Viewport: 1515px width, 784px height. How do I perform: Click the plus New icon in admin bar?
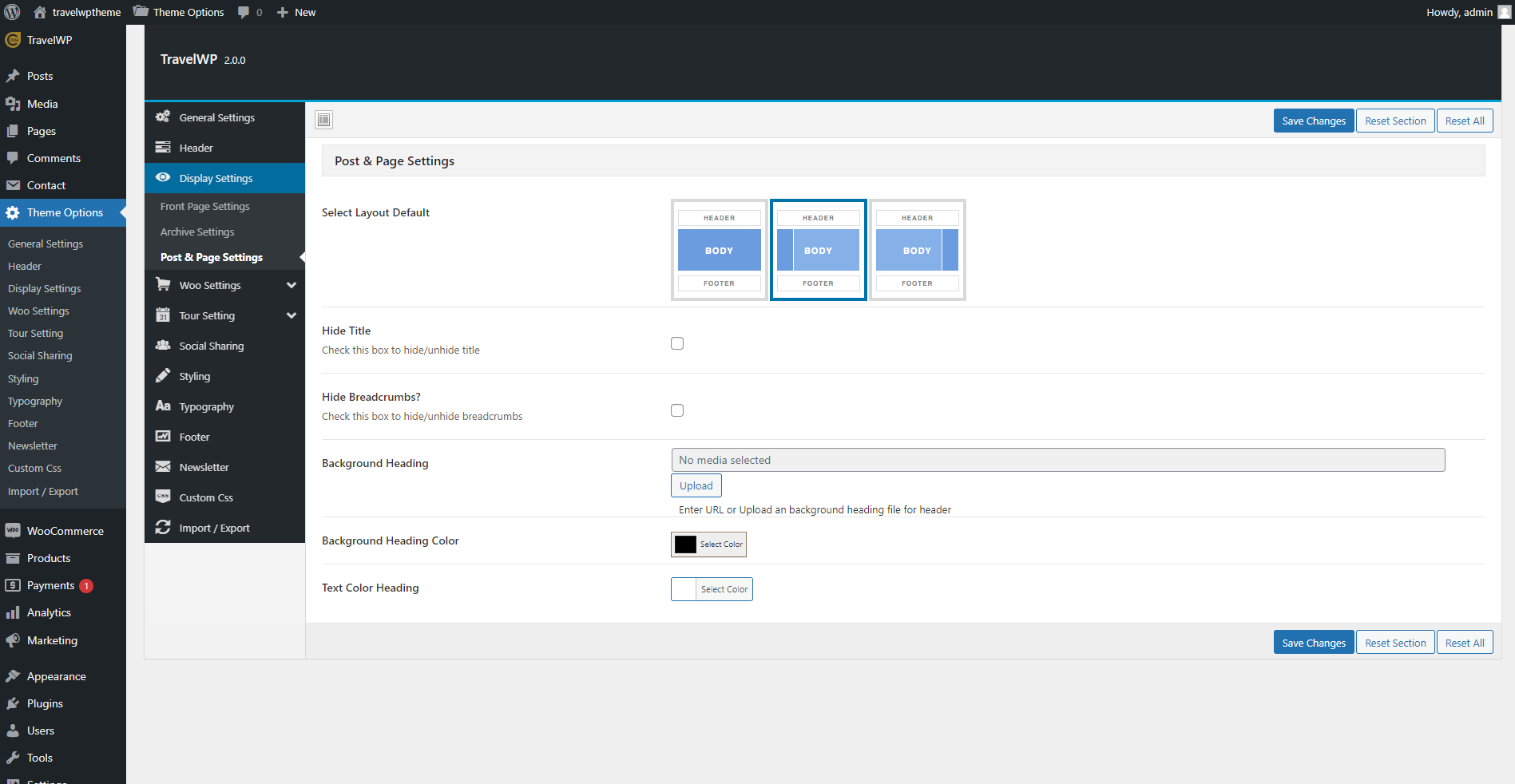pos(282,12)
